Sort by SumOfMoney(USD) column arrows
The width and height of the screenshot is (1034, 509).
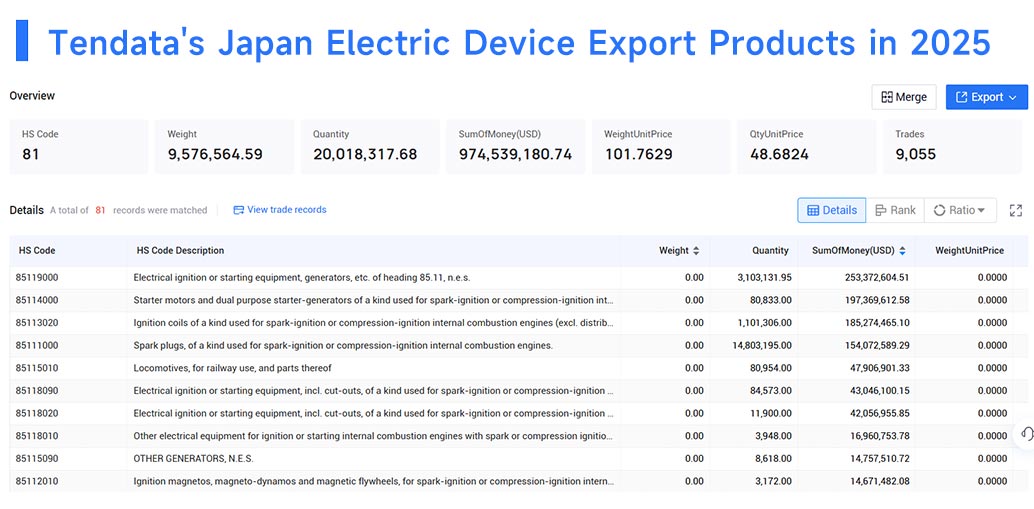902,251
